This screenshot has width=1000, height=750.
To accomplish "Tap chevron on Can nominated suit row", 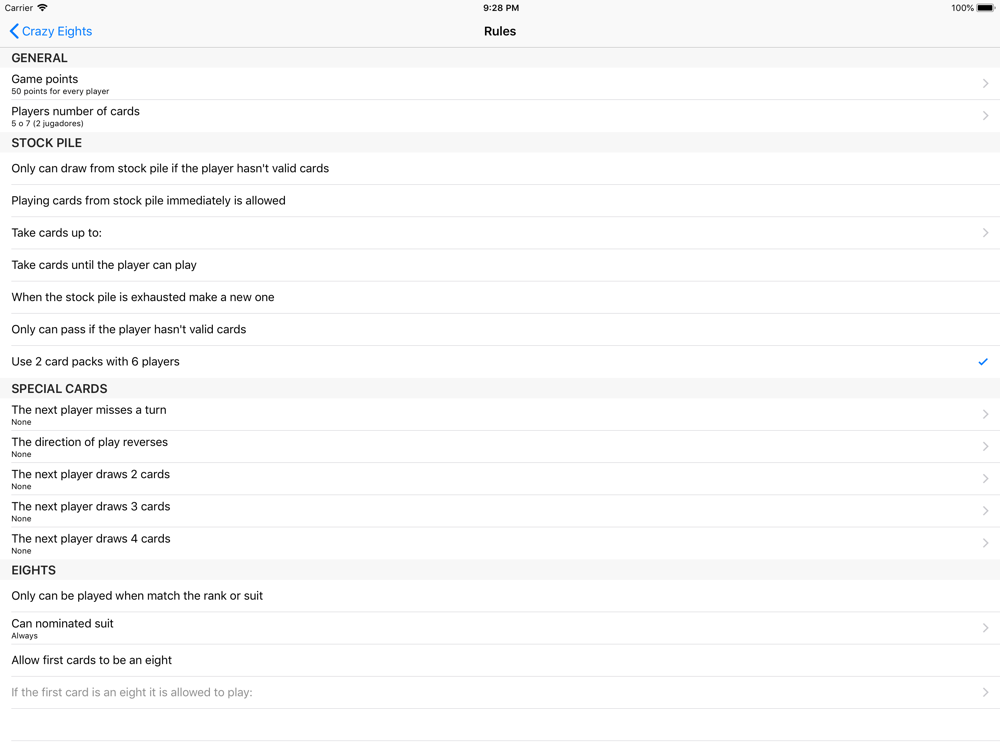I will [x=985, y=628].
